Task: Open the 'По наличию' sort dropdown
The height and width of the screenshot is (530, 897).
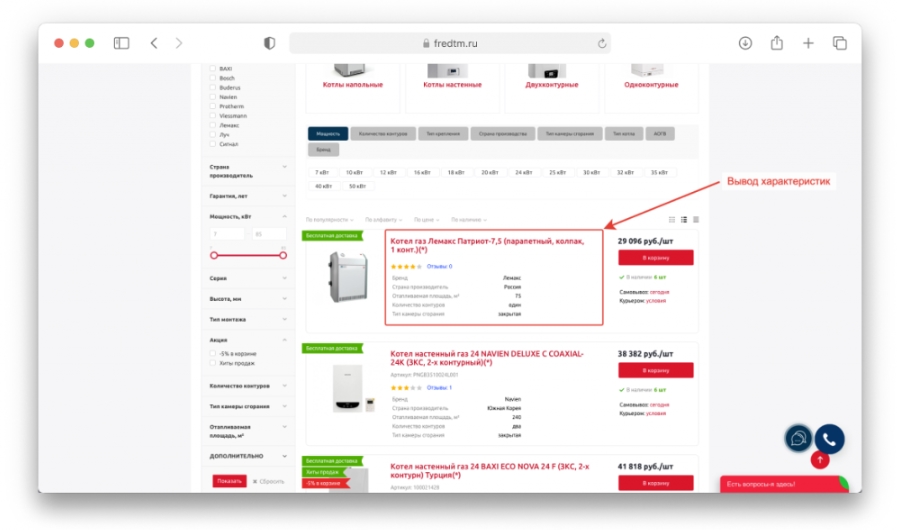Action: pyautogui.click(x=469, y=220)
